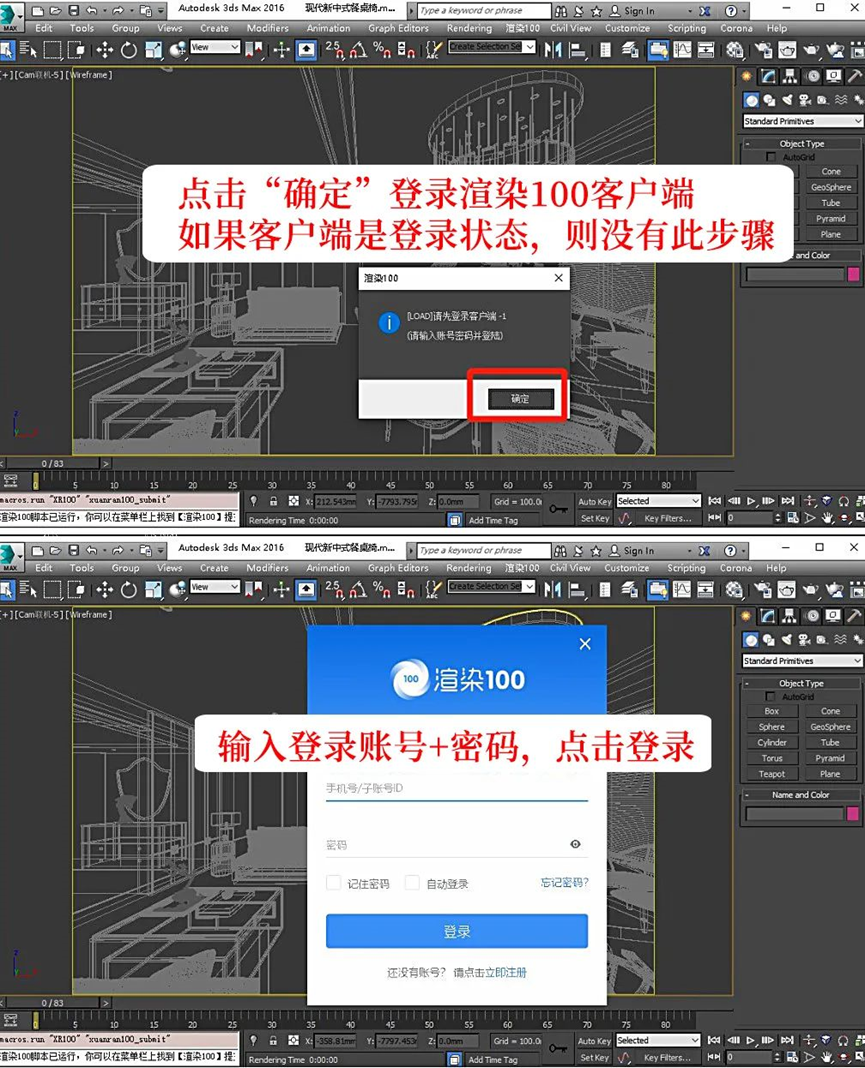Click Set Key in the login-form window
The height and width of the screenshot is (1068, 865).
pos(595,1058)
